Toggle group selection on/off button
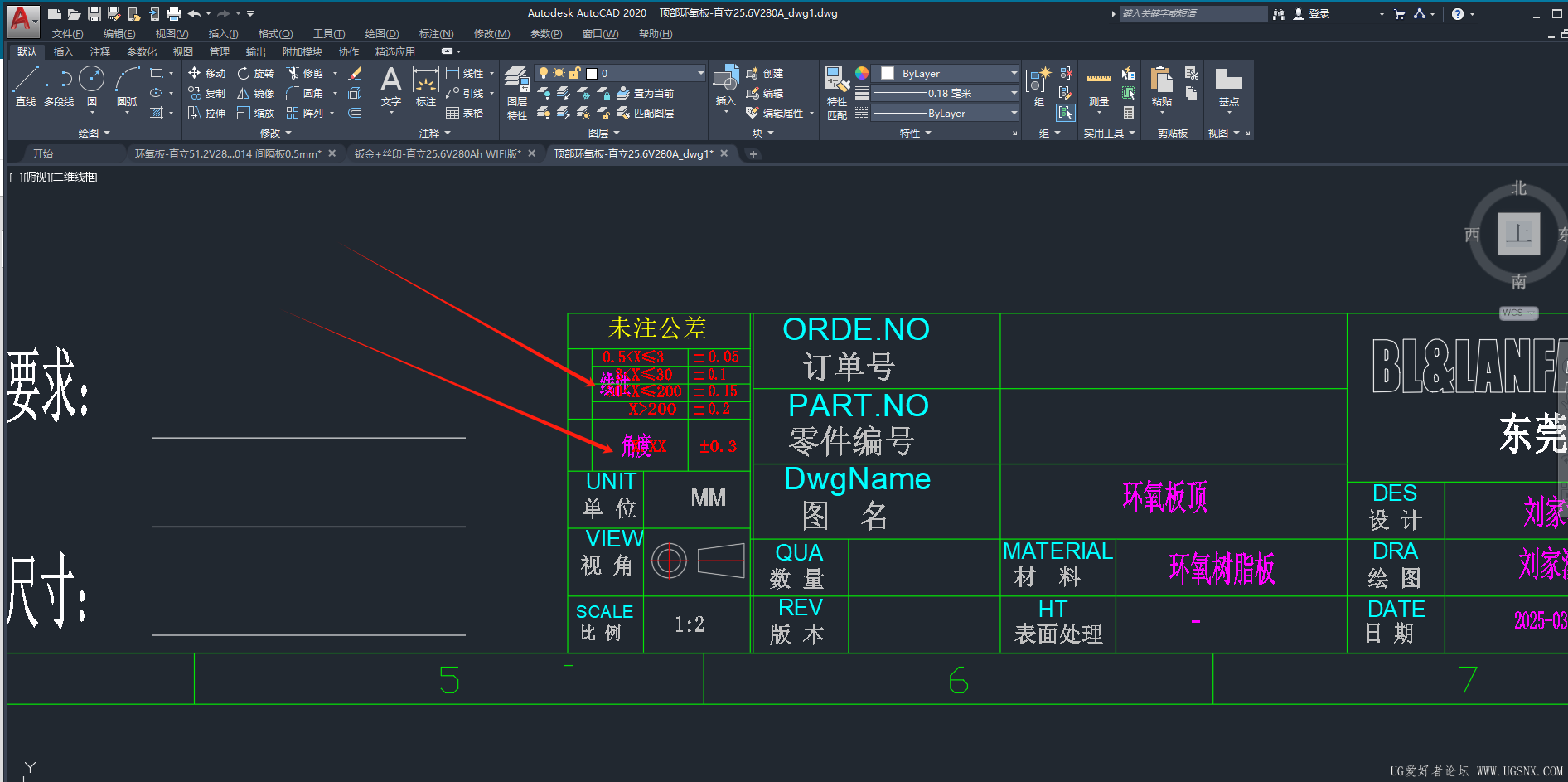The height and width of the screenshot is (782, 1568). point(1066,113)
